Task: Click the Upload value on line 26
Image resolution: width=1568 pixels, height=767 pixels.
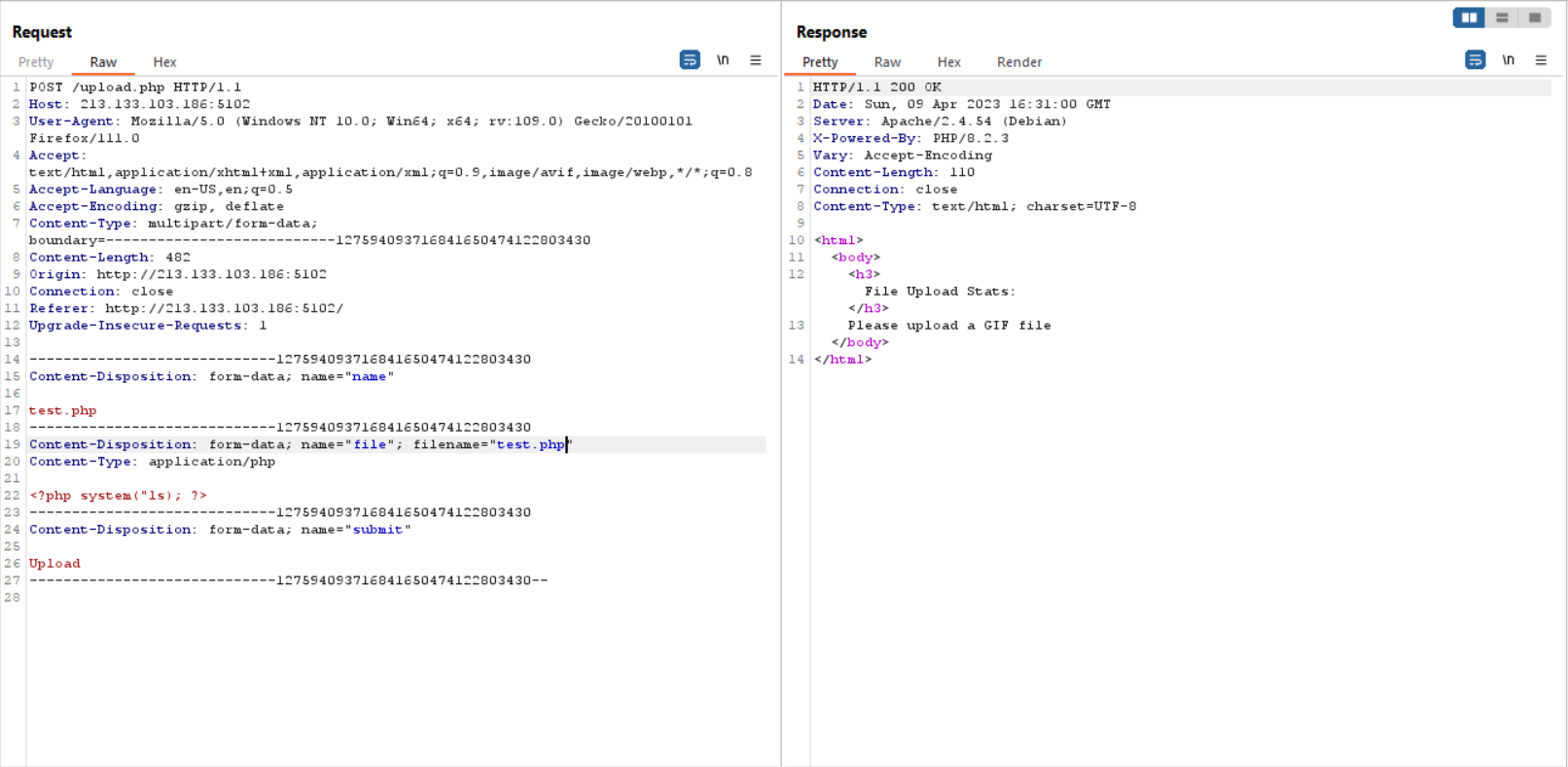Action: 54,564
